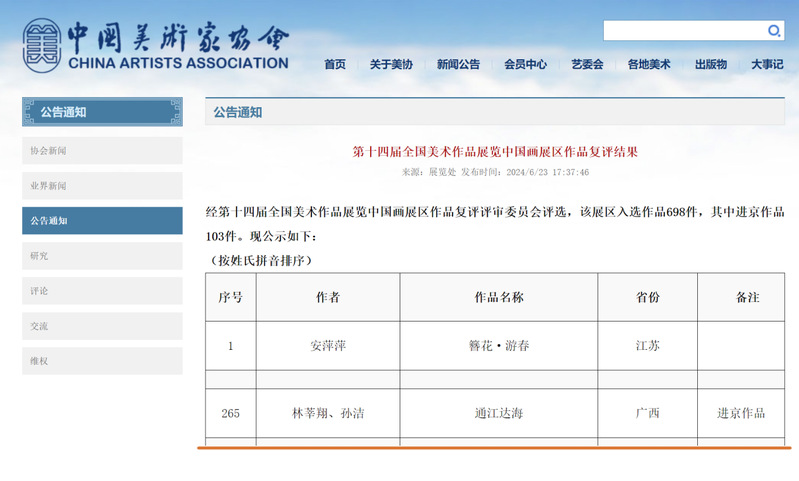Open the 艺委会 menu item

click(x=587, y=64)
